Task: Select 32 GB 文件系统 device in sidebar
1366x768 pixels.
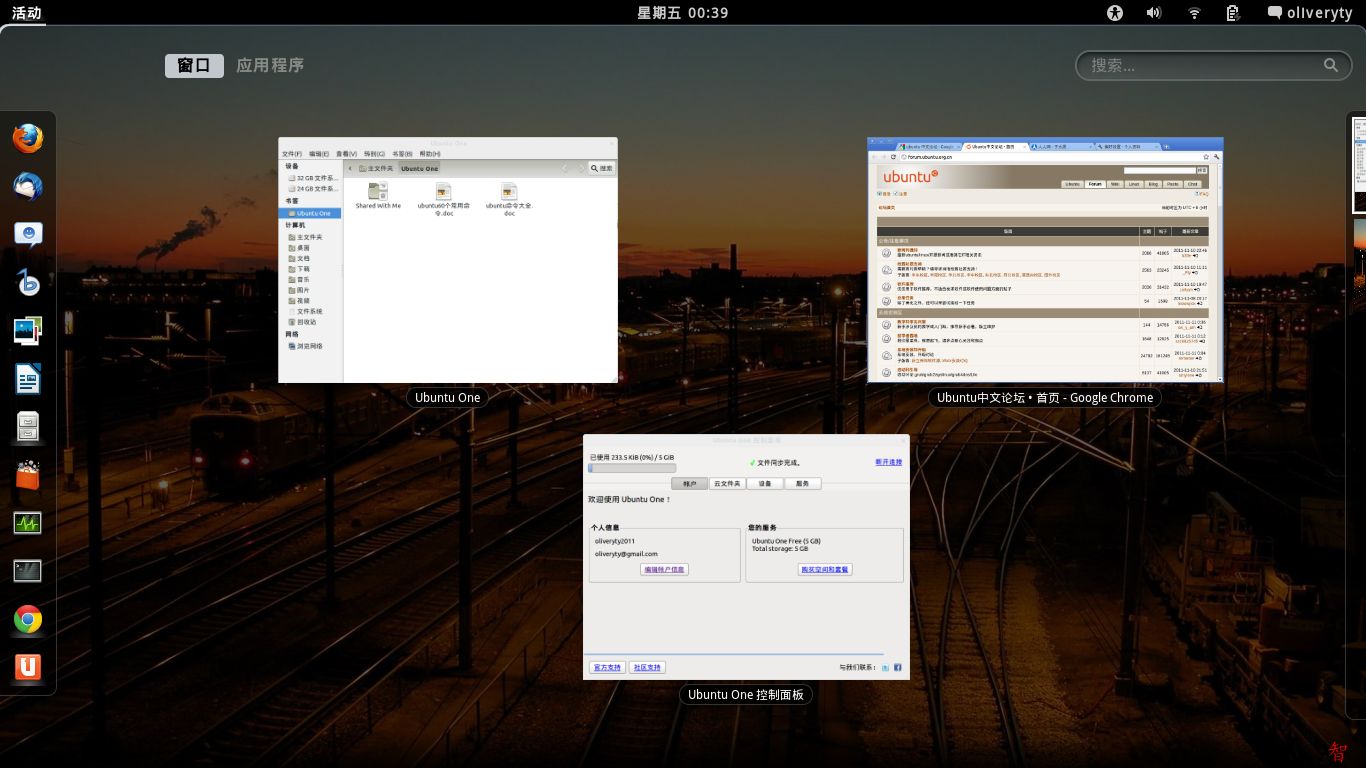Action: pyautogui.click(x=311, y=178)
